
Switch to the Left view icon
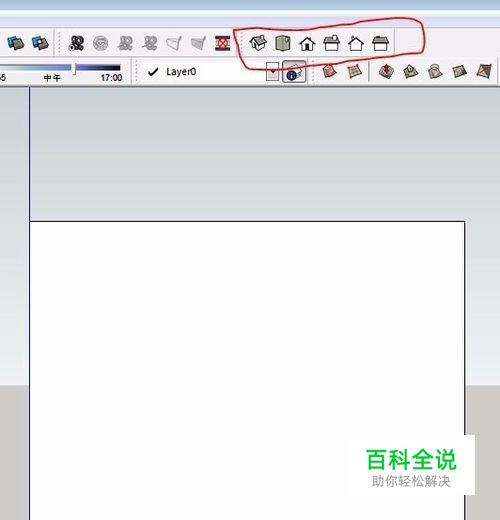tap(380, 43)
